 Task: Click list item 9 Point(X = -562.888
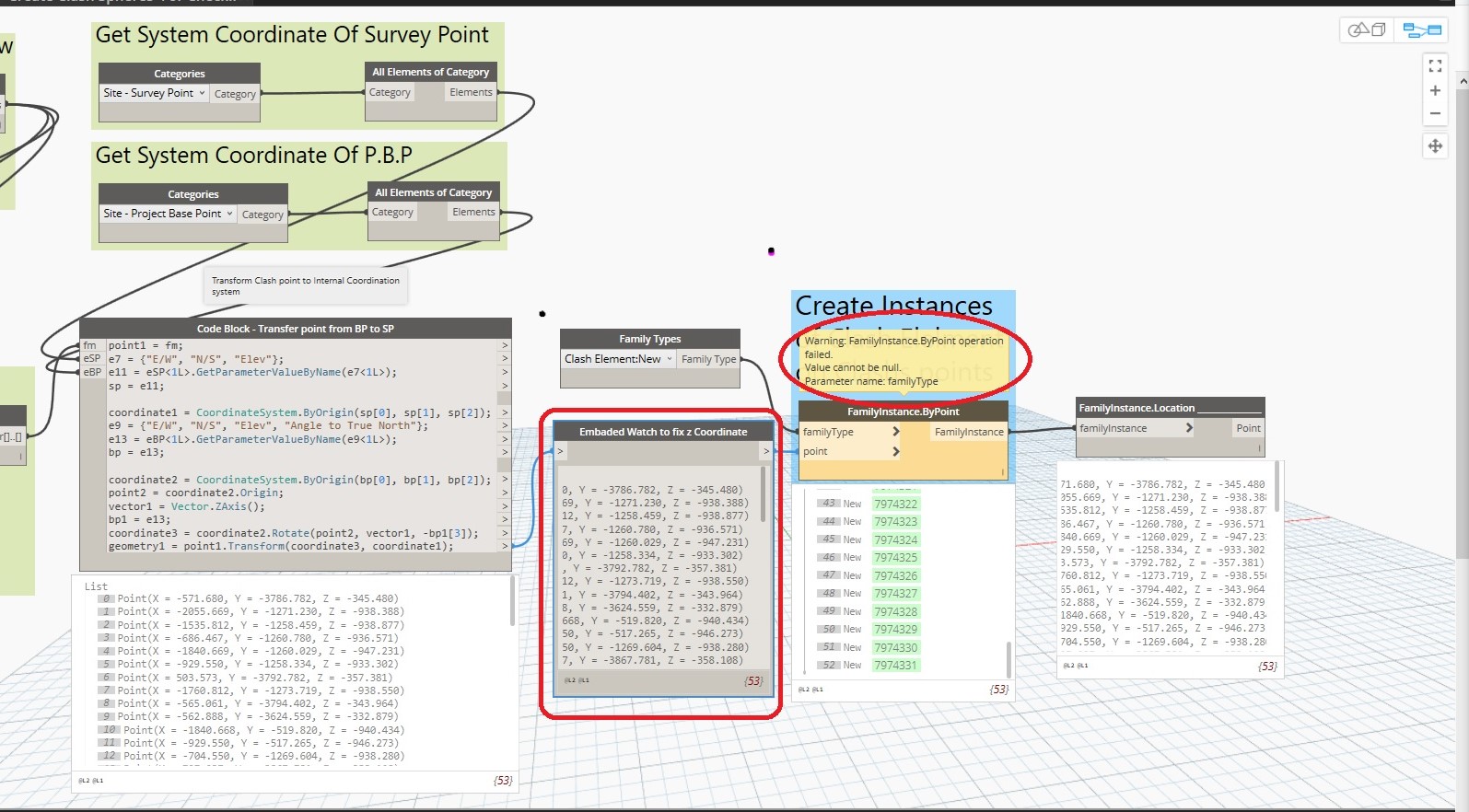click(249, 716)
